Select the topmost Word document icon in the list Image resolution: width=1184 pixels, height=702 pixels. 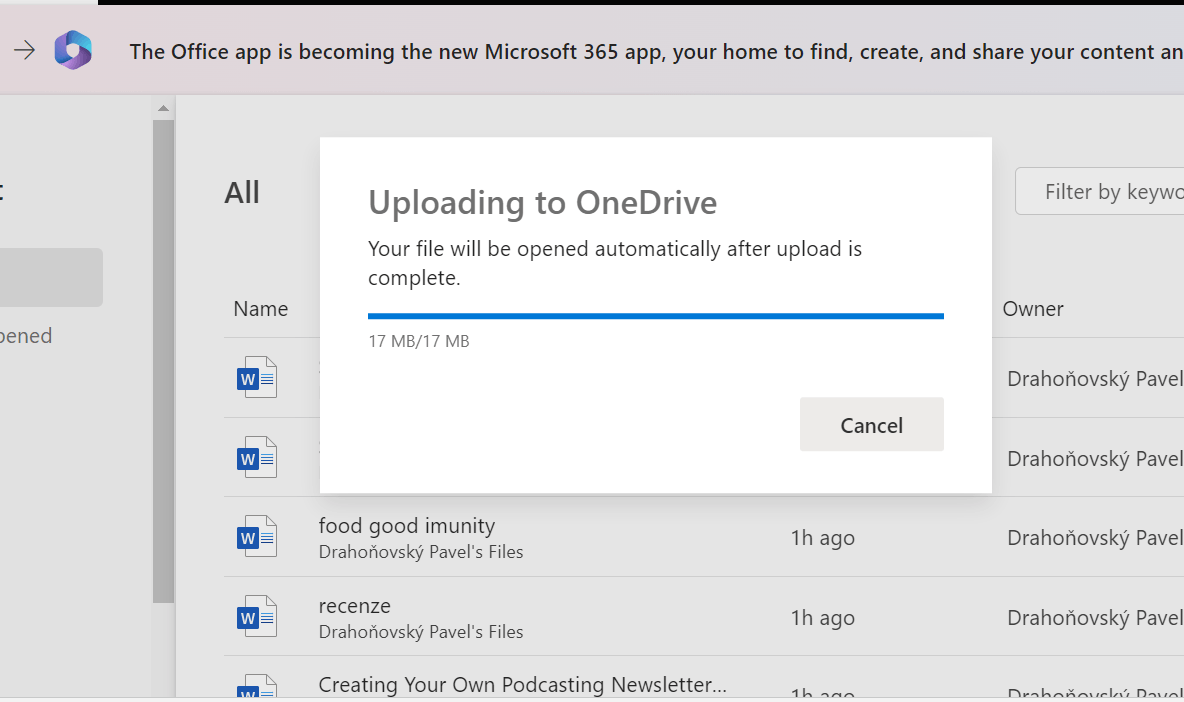tap(257, 377)
